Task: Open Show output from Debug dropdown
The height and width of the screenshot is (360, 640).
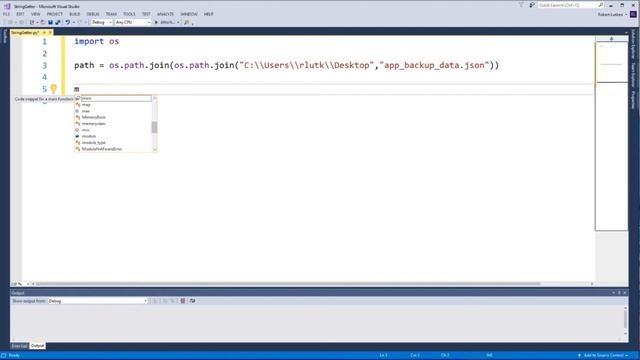Action: click(x=98, y=301)
